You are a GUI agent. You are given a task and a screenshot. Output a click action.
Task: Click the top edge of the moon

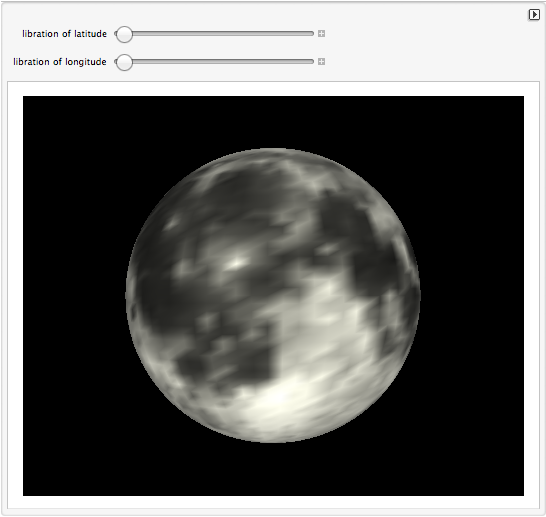273,150
